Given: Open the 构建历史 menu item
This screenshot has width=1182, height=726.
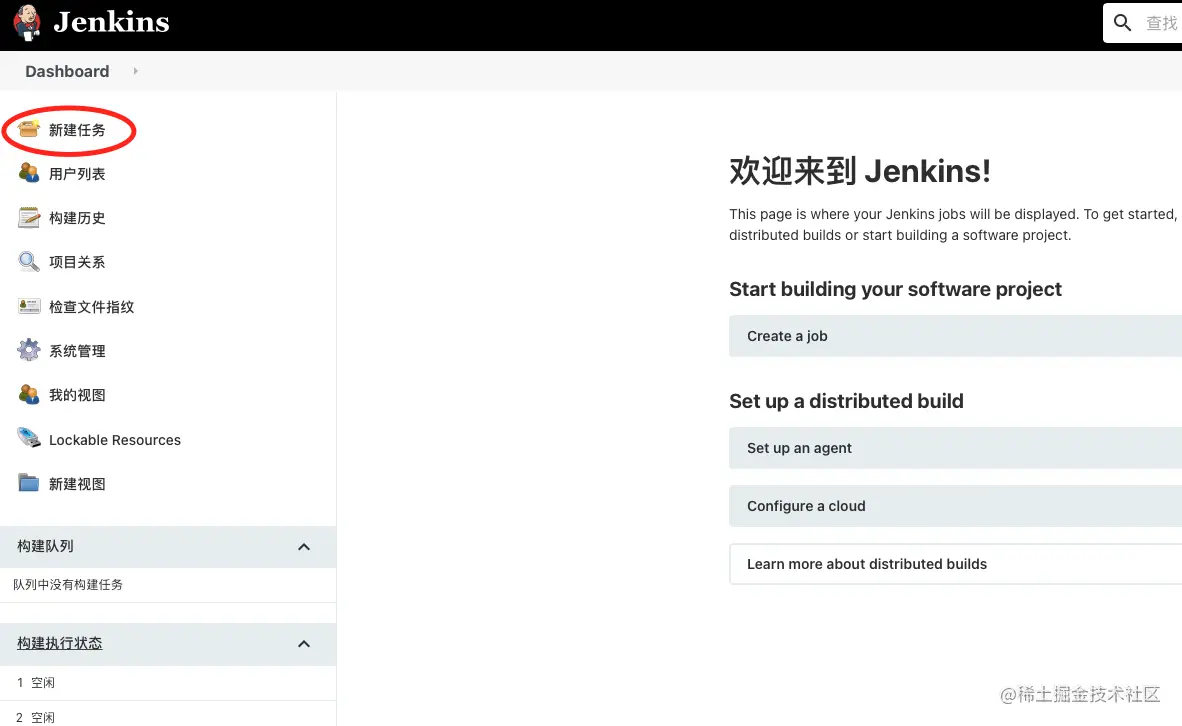Looking at the screenshot, I should click(77, 218).
